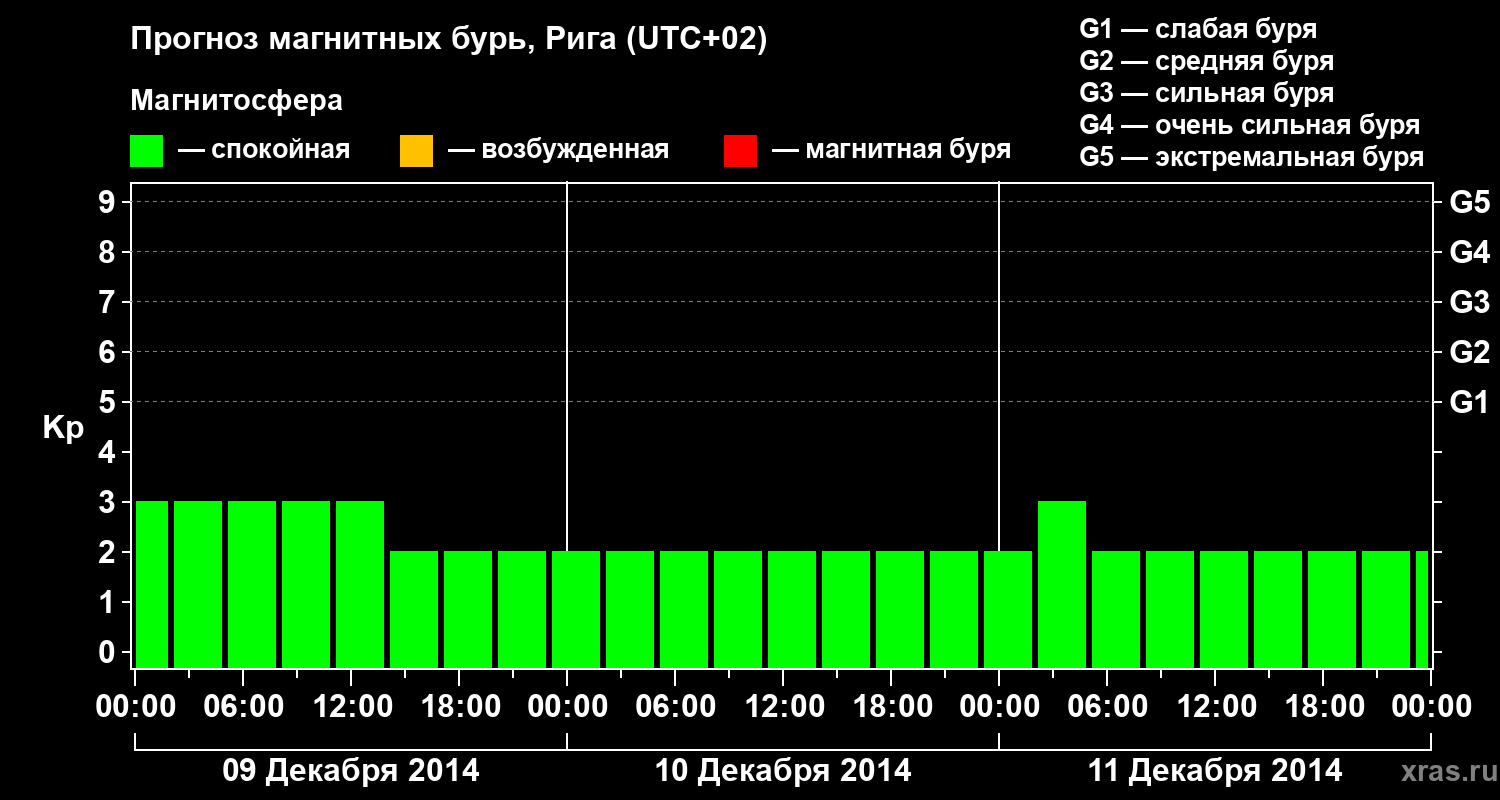Click the green спокойная legend swatch
This screenshot has width=1500, height=800.
tap(146, 151)
